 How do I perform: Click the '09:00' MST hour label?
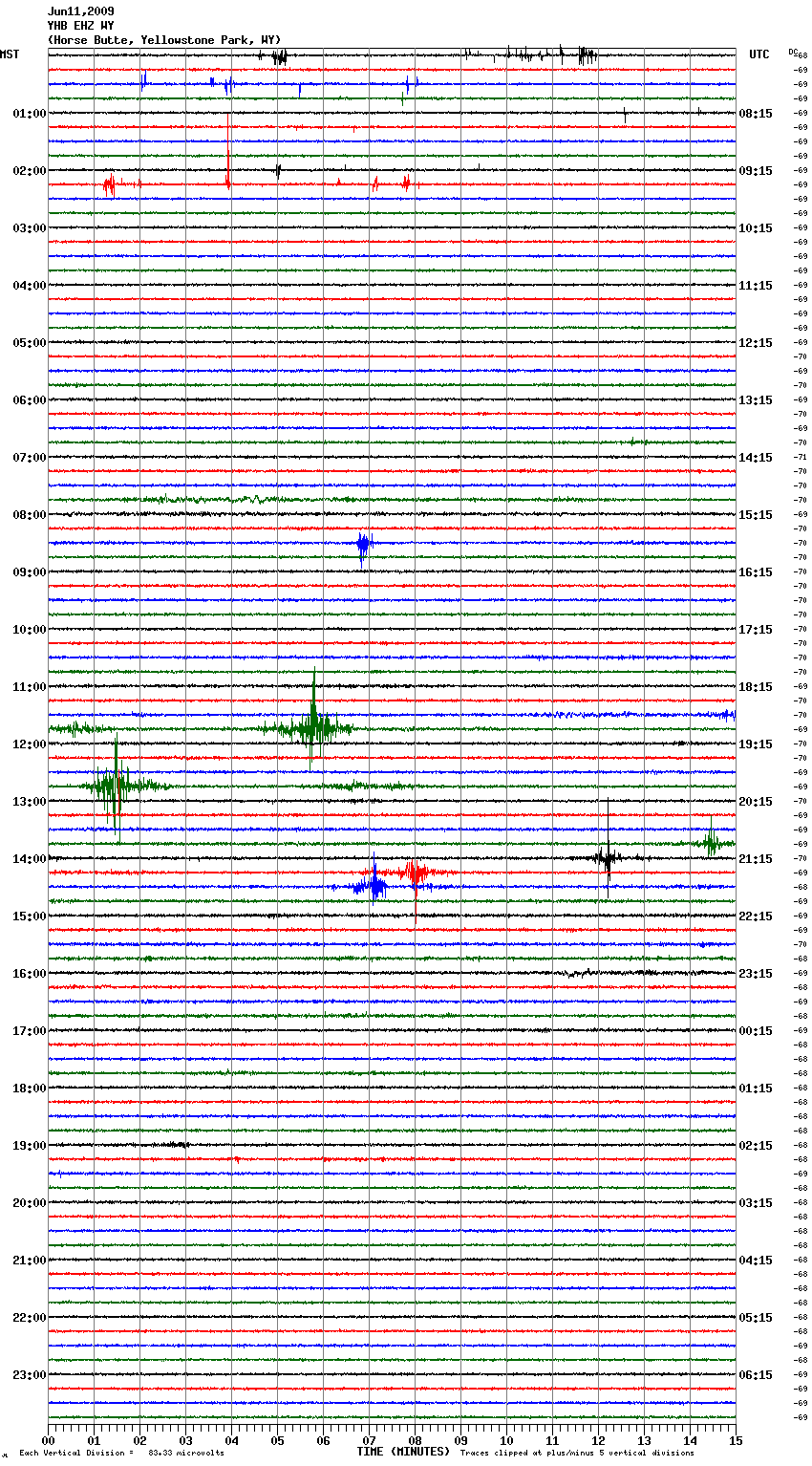(x=30, y=572)
